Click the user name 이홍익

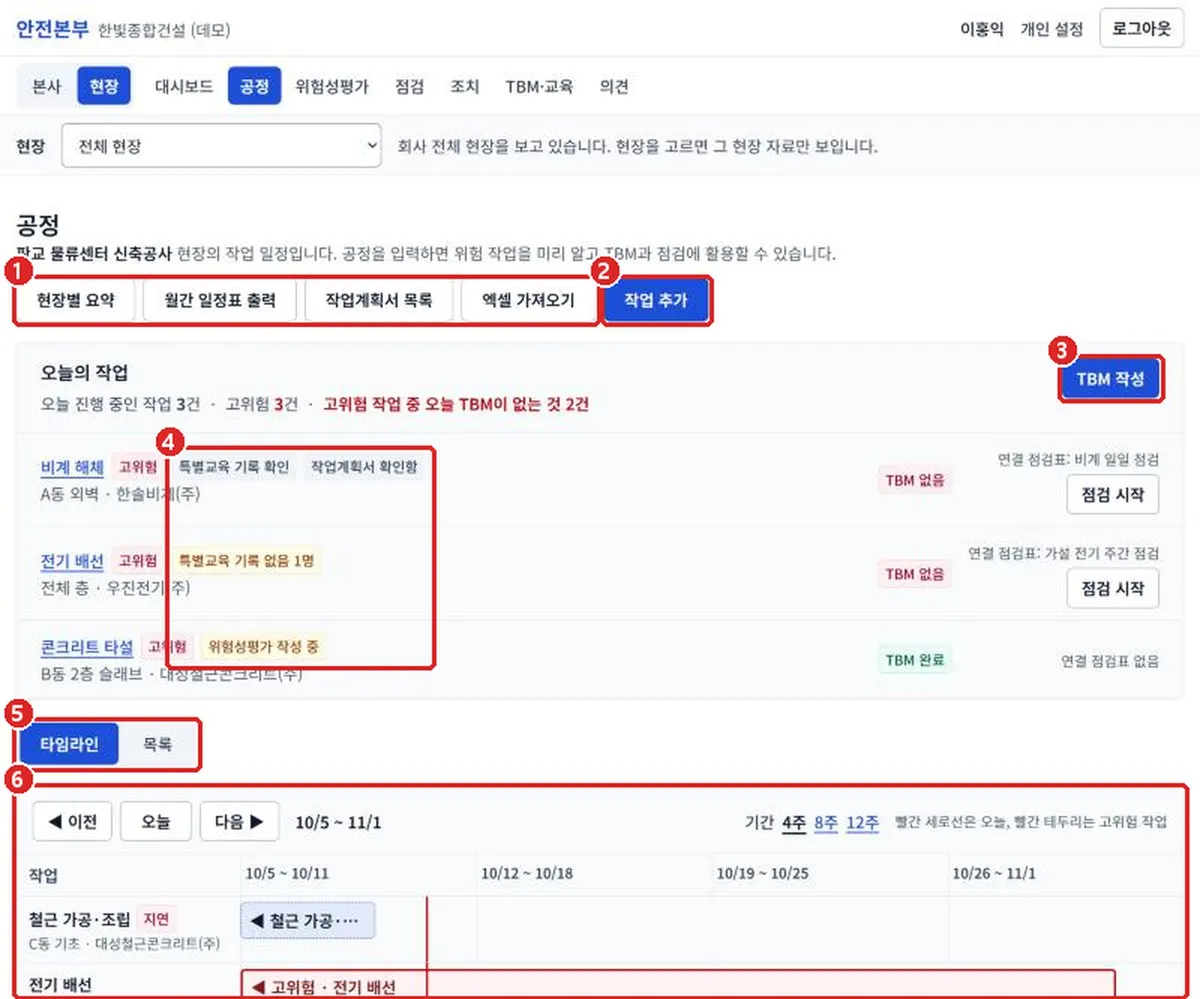(981, 29)
